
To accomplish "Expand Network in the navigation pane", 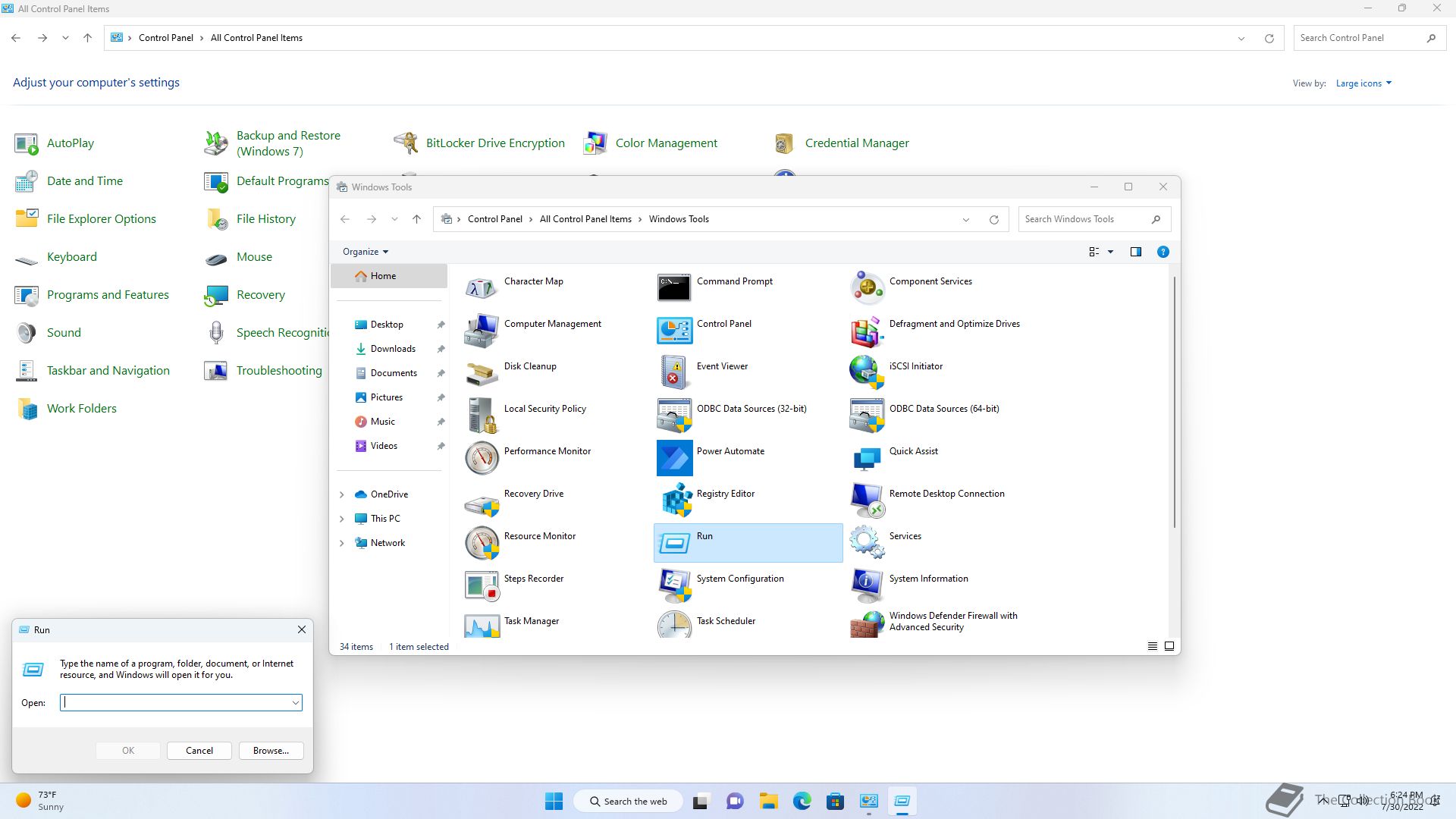I will point(341,543).
